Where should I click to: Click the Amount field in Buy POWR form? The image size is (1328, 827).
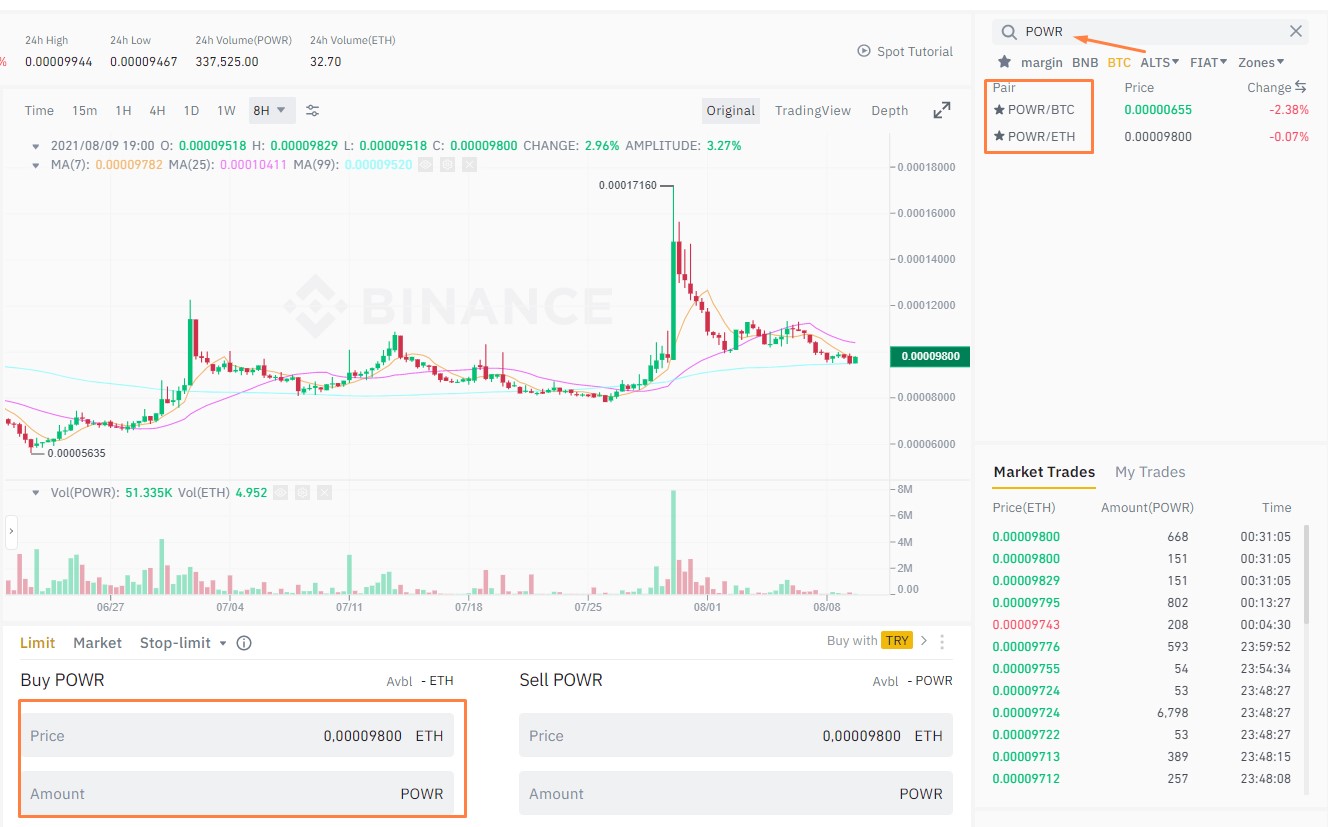240,793
